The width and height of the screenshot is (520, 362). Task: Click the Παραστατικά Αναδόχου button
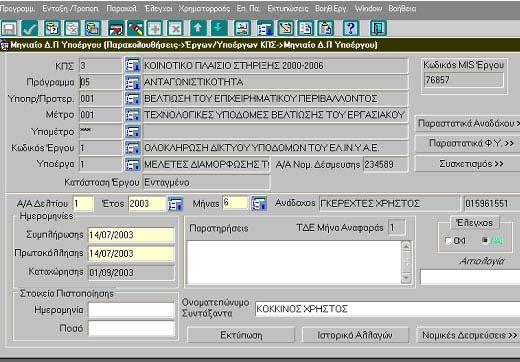click(x=468, y=124)
